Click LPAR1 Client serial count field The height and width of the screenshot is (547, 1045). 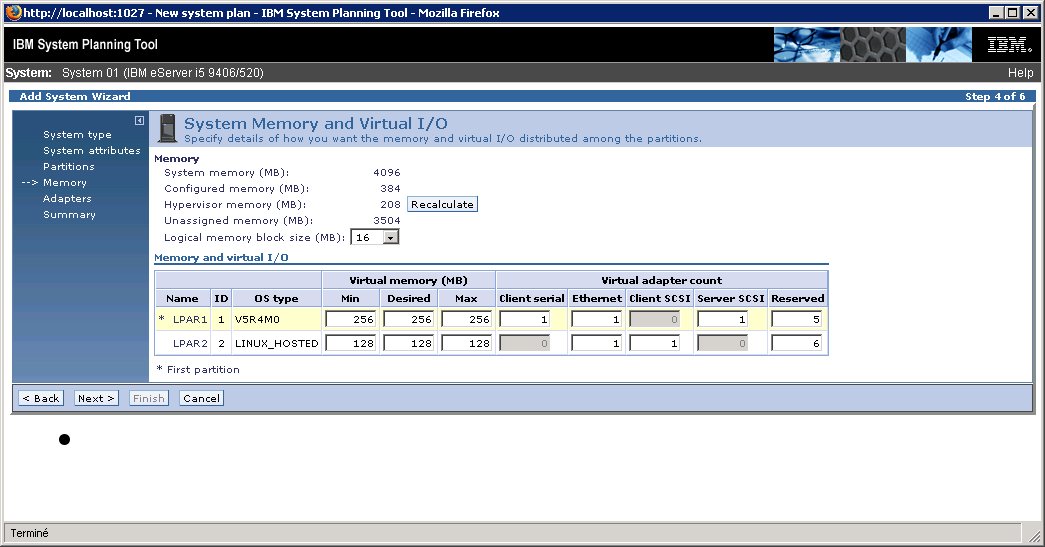tap(524, 320)
